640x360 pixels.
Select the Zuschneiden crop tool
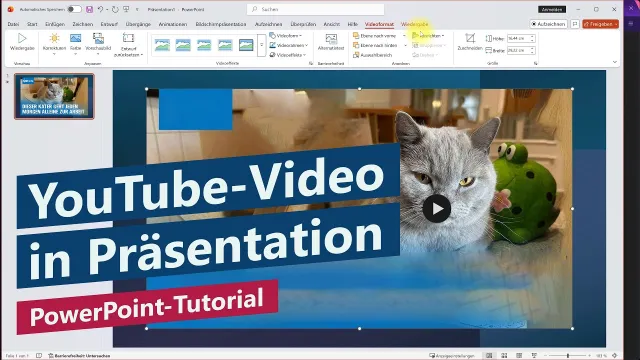470,42
